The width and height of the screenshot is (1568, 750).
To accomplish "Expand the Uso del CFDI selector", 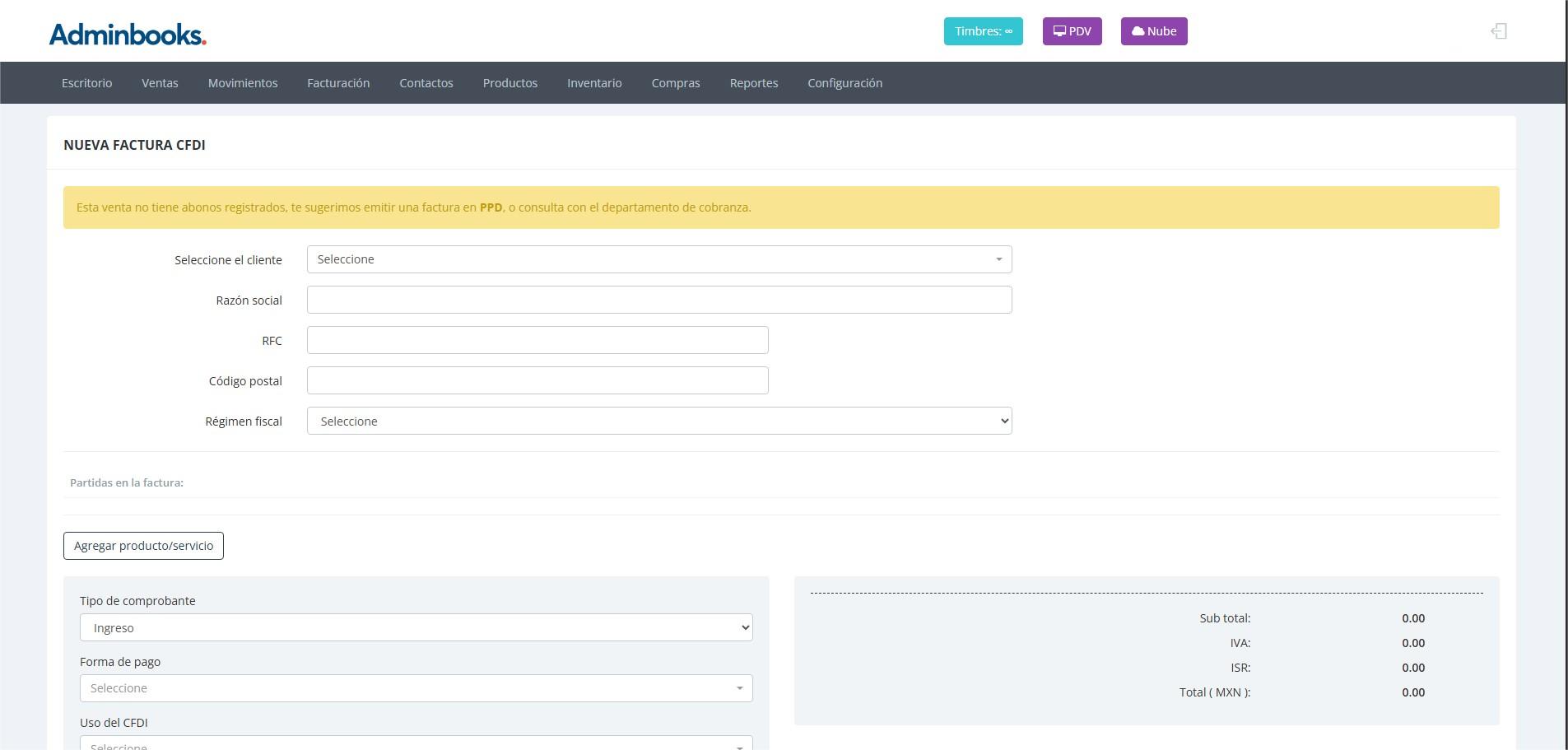I will coord(416,743).
